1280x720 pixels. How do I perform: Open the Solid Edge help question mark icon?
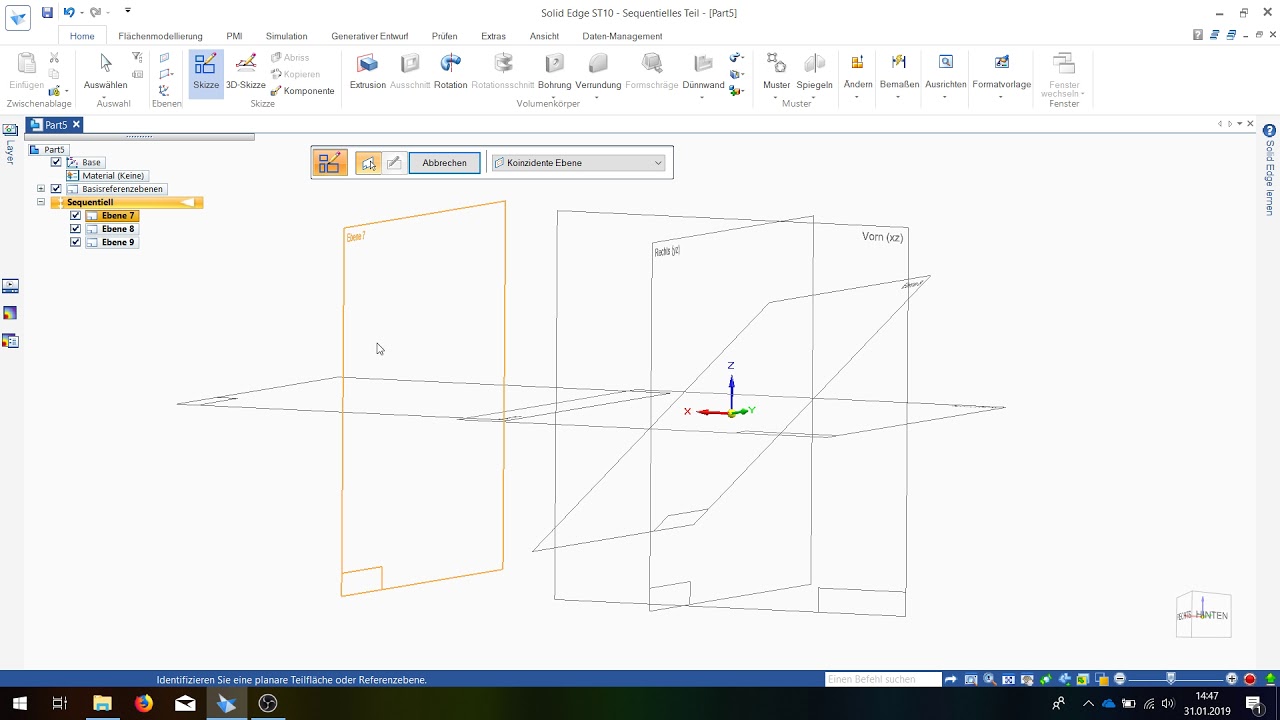click(1270, 131)
